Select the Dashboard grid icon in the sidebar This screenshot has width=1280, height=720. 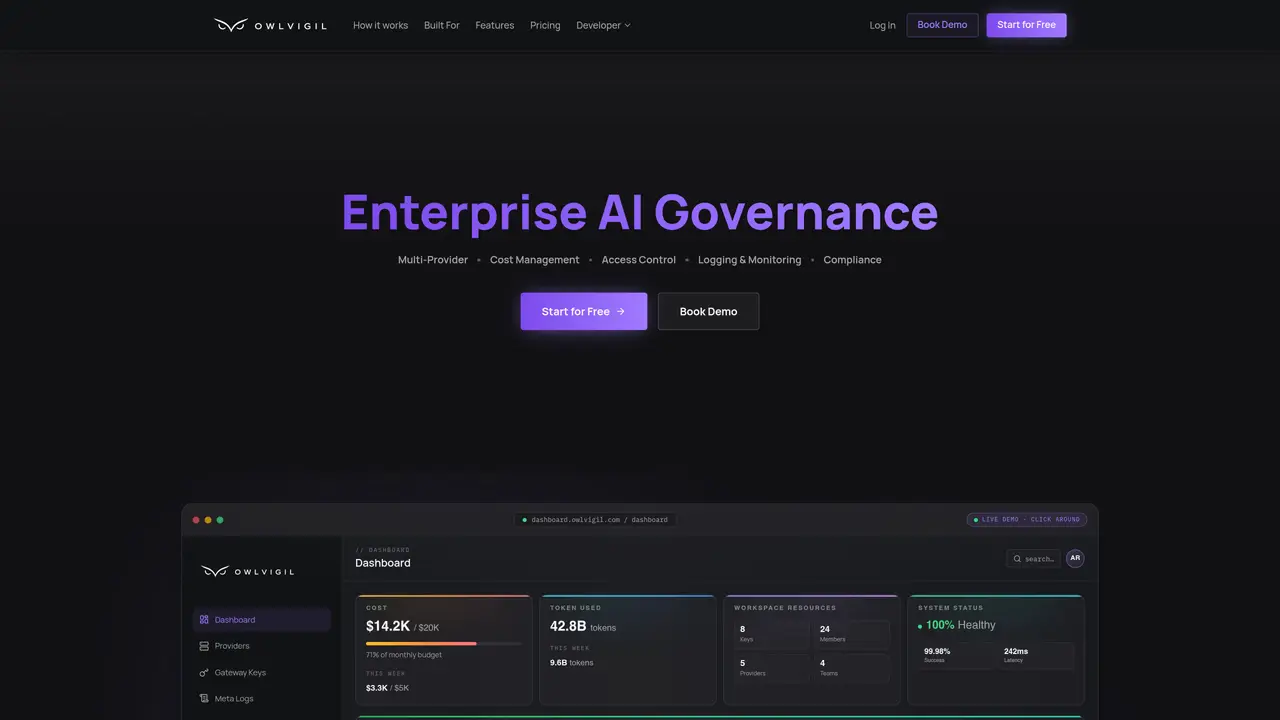click(204, 620)
